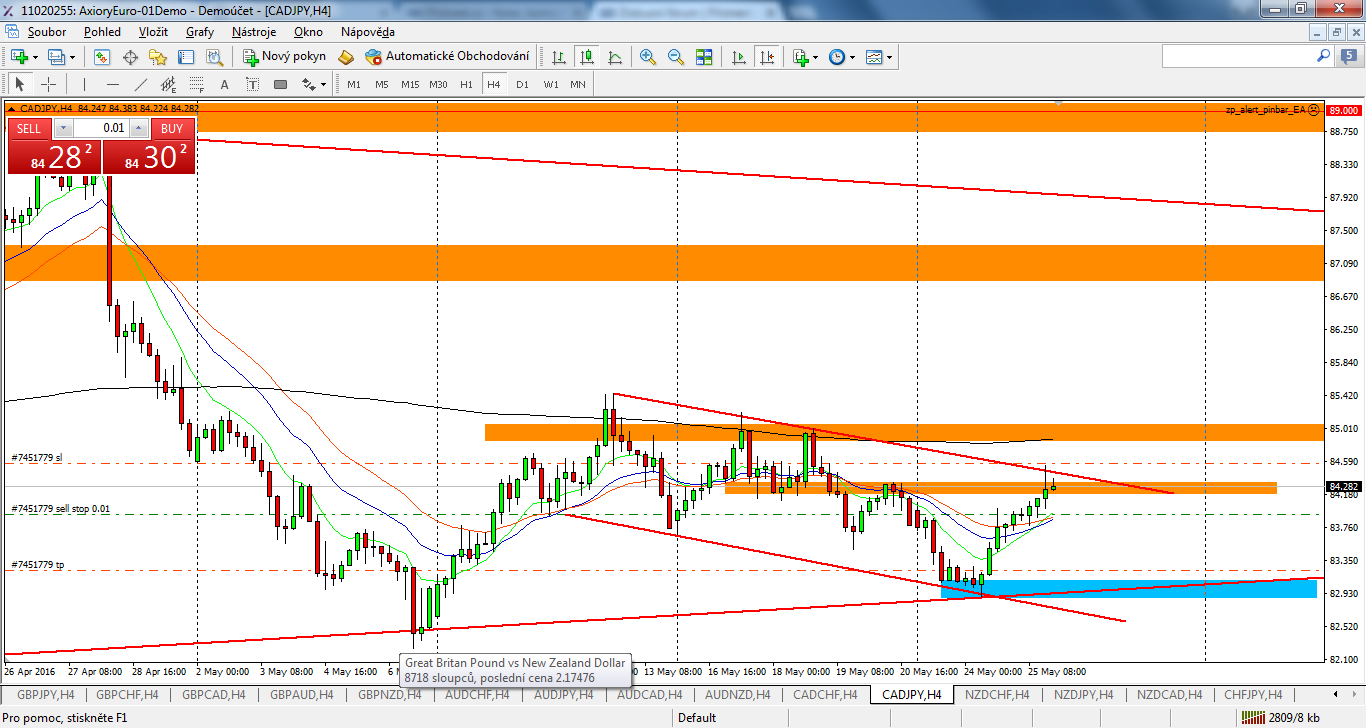Open the Grafy menu
The height and width of the screenshot is (728, 1366).
[200, 32]
